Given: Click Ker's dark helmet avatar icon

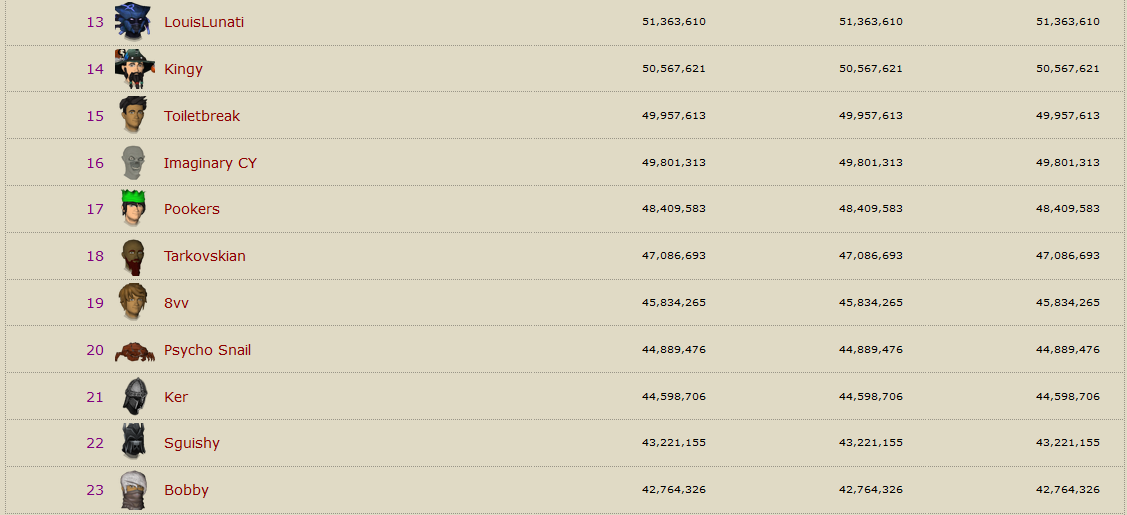Looking at the screenshot, I should [x=134, y=396].
